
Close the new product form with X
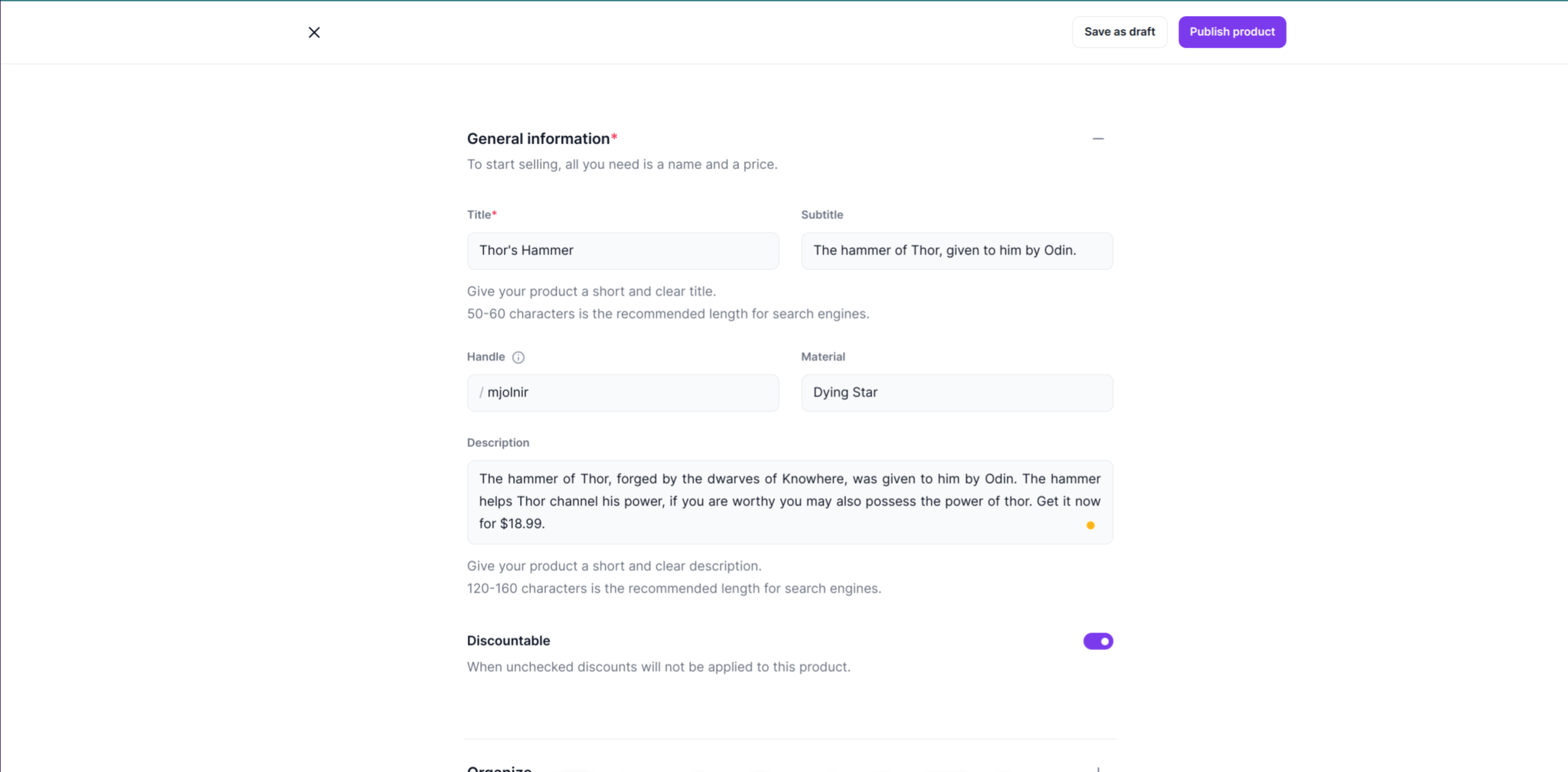tap(314, 32)
